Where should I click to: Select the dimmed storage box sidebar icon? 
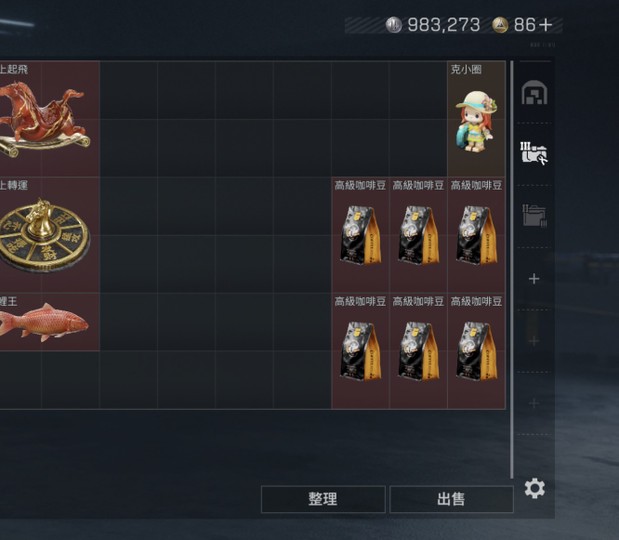[x=534, y=216]
